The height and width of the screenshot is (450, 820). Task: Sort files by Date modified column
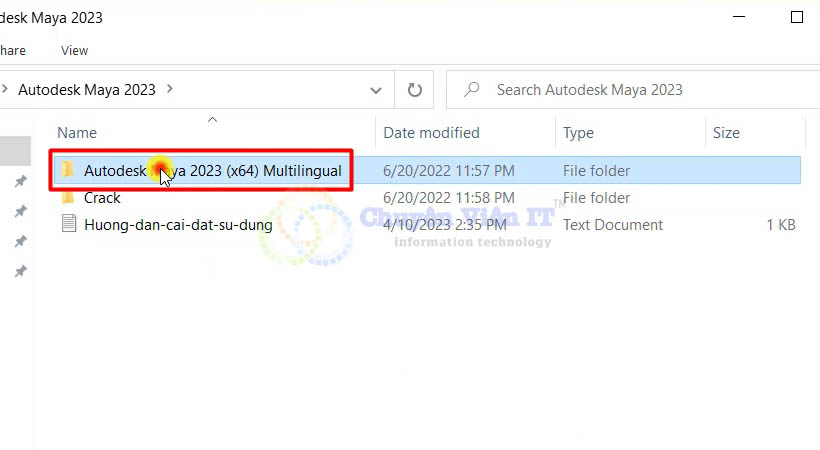431,132
